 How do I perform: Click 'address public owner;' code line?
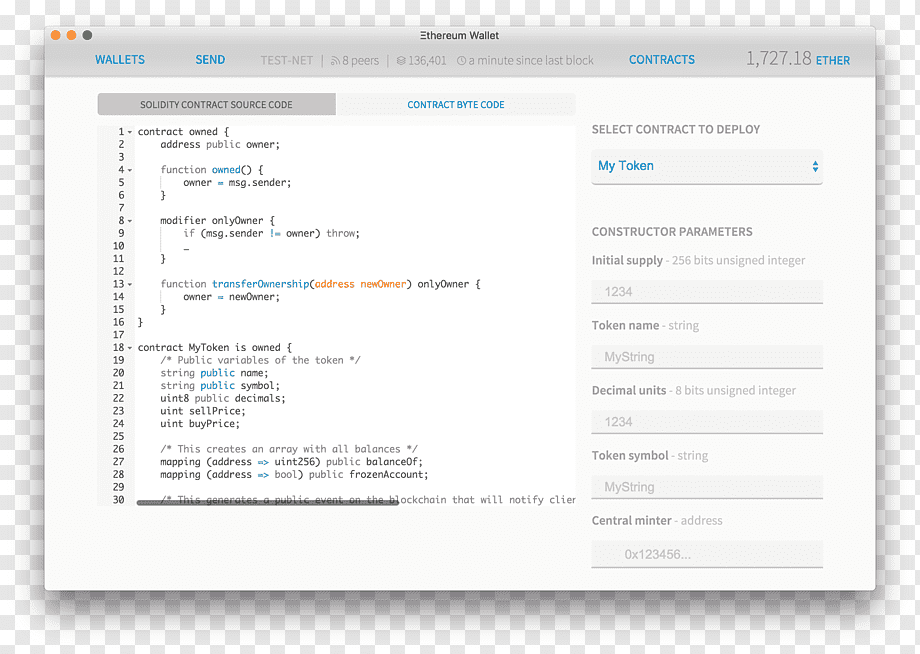tap(220, 144)
